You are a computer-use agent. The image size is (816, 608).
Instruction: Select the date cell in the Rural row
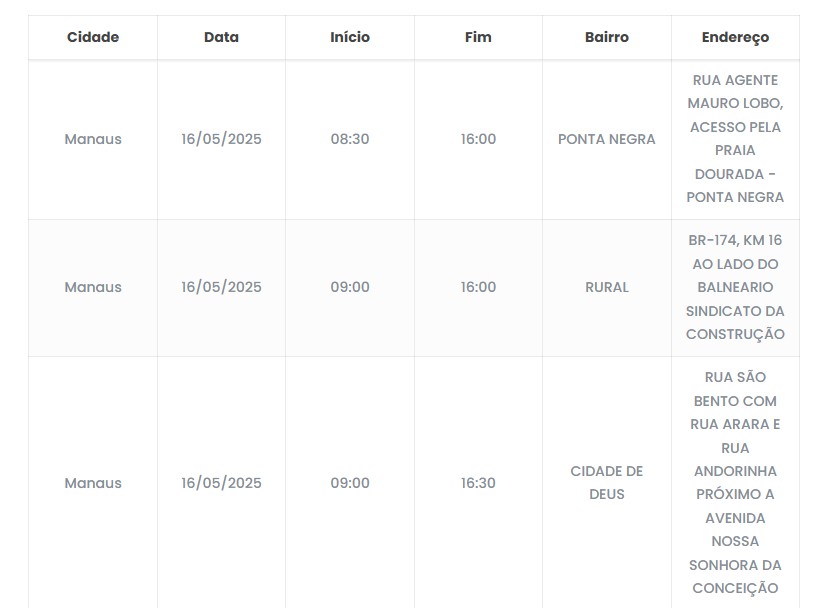pos(221,287)
